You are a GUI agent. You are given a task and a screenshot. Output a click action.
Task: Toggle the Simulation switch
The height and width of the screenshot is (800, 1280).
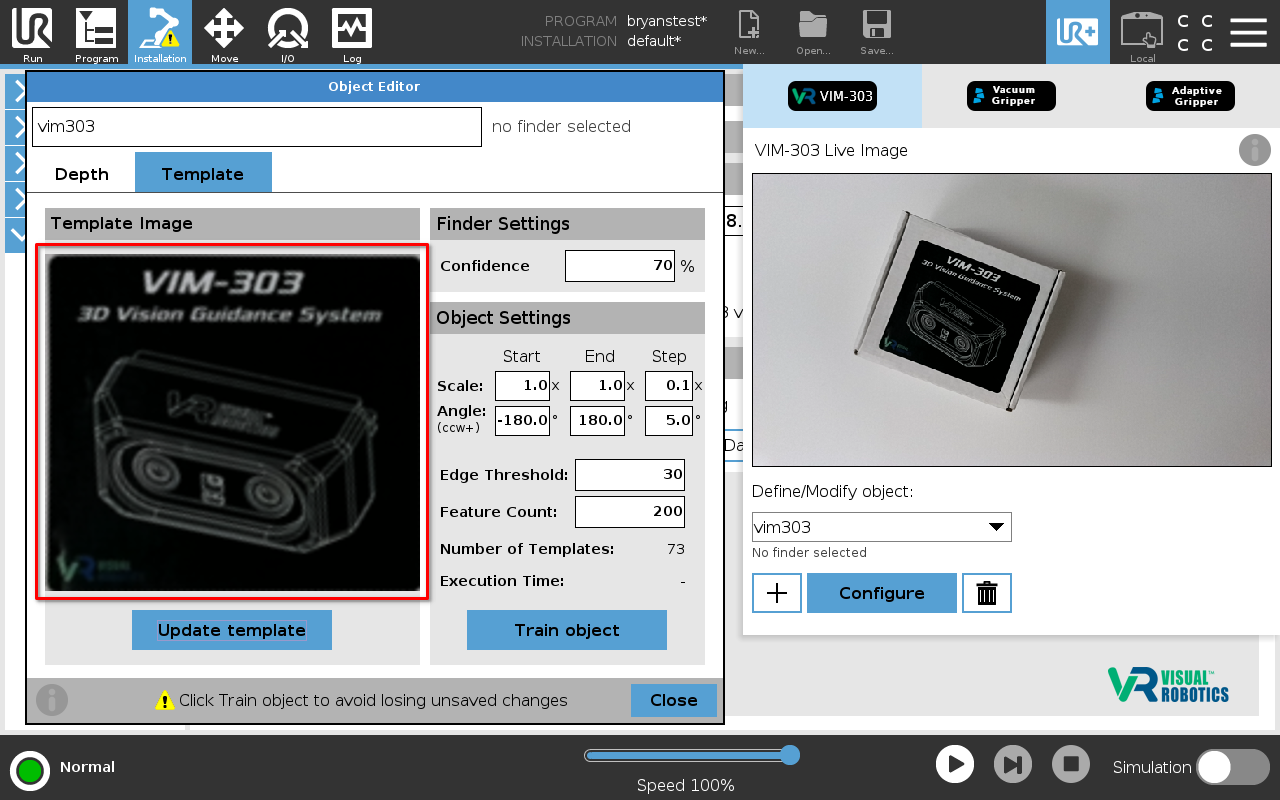click(x=1233, y=767)
